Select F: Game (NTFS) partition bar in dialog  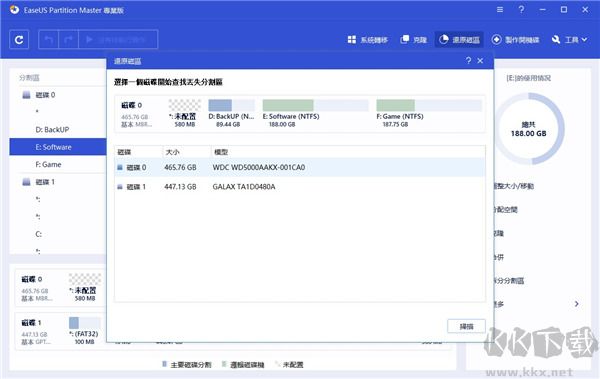tap(429, 113)
